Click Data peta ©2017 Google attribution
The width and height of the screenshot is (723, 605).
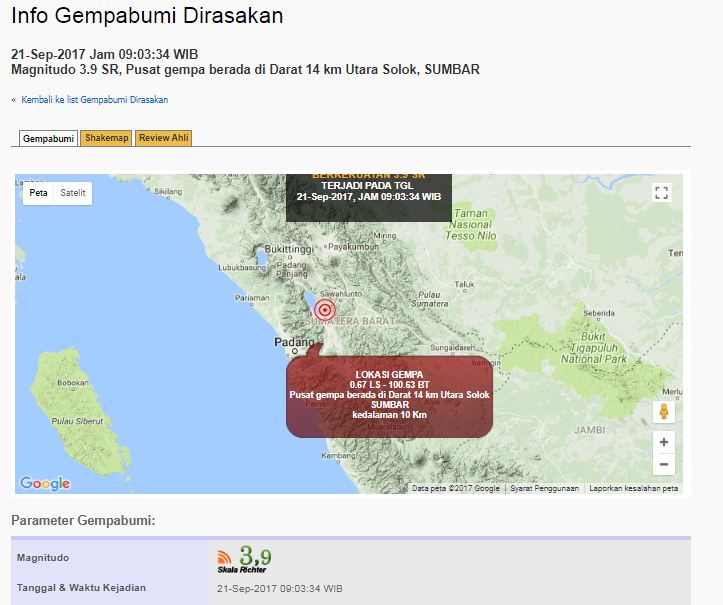[x=456, y=488]
